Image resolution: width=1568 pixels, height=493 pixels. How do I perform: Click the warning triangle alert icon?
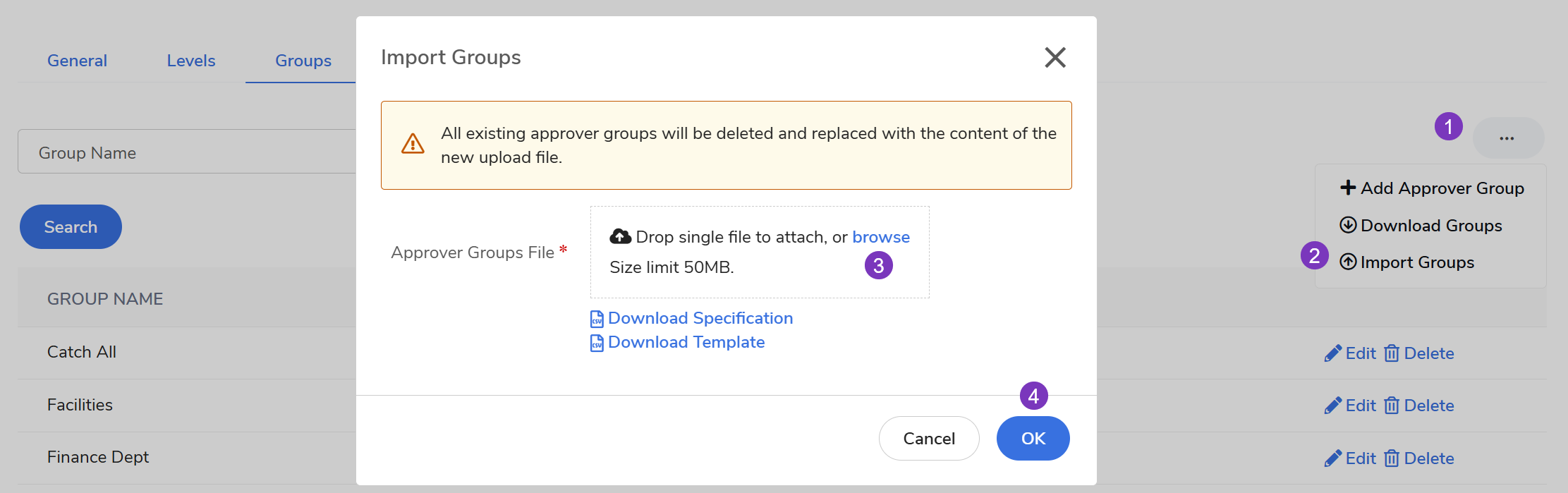413,144
